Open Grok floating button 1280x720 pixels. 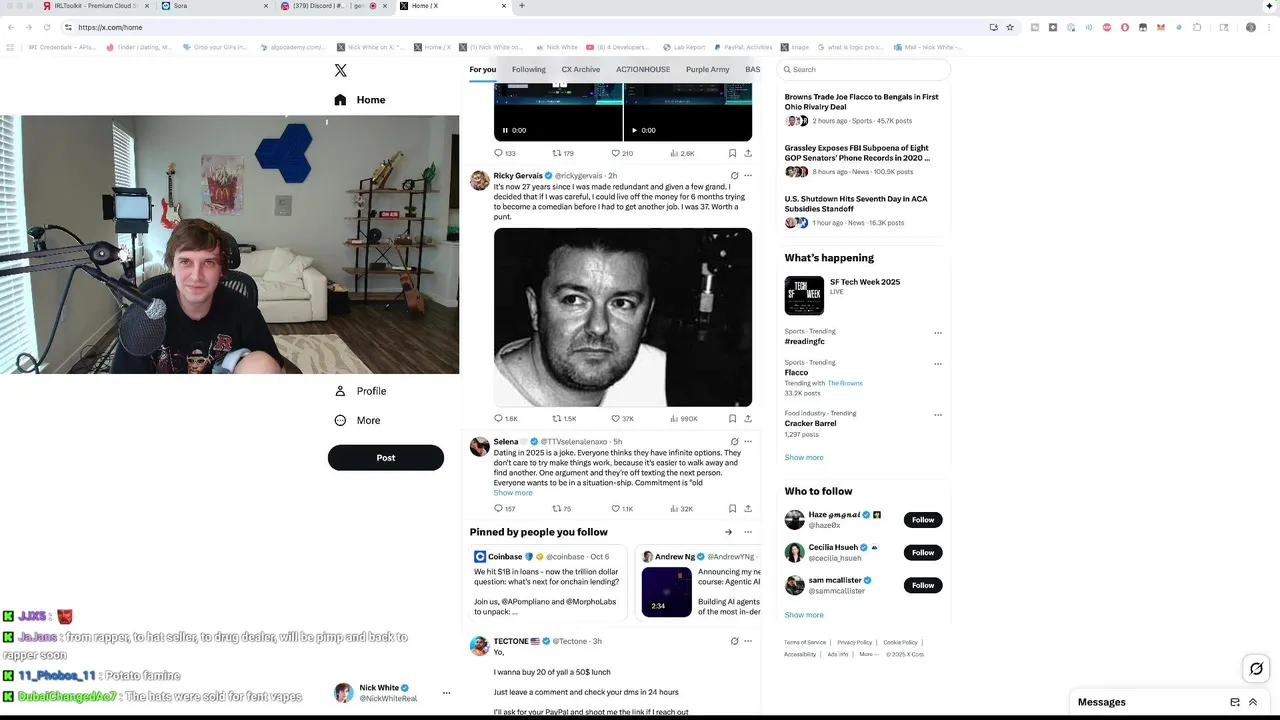point(1256,669)
